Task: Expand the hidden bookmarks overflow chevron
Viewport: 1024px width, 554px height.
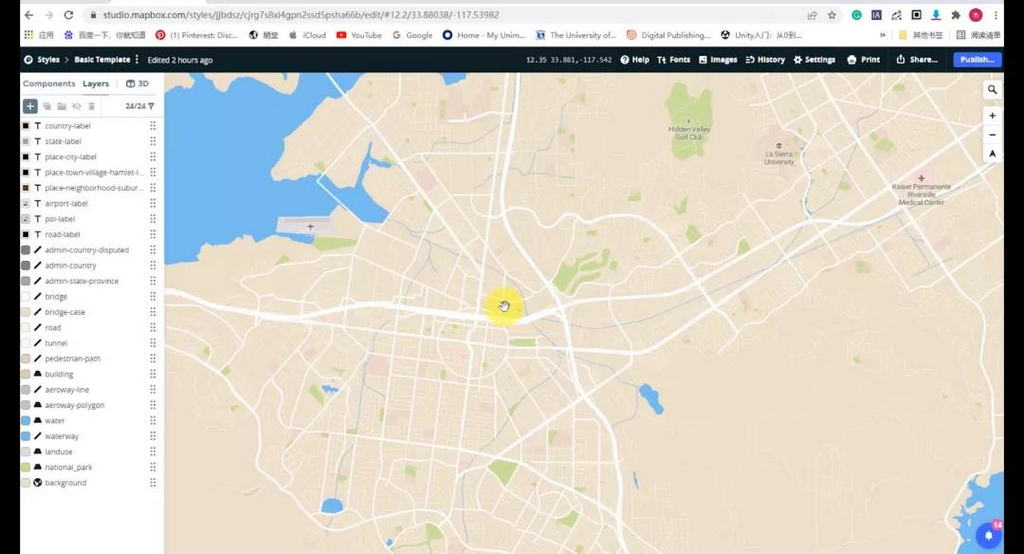Action: [882, 35]
